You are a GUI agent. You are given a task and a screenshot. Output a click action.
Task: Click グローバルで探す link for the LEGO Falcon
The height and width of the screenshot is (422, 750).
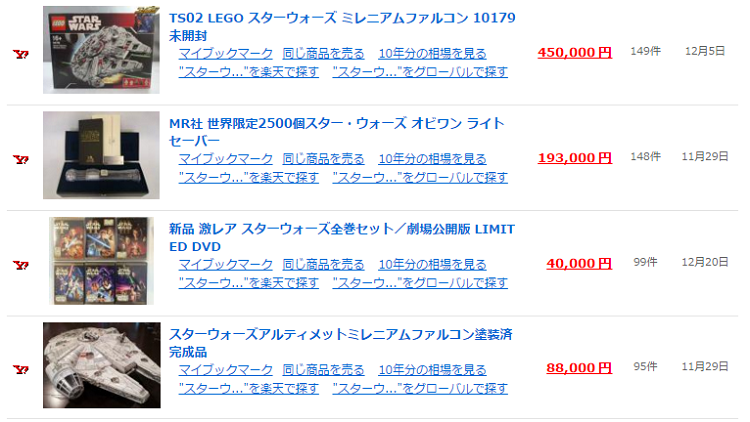[x=420, y=72]
